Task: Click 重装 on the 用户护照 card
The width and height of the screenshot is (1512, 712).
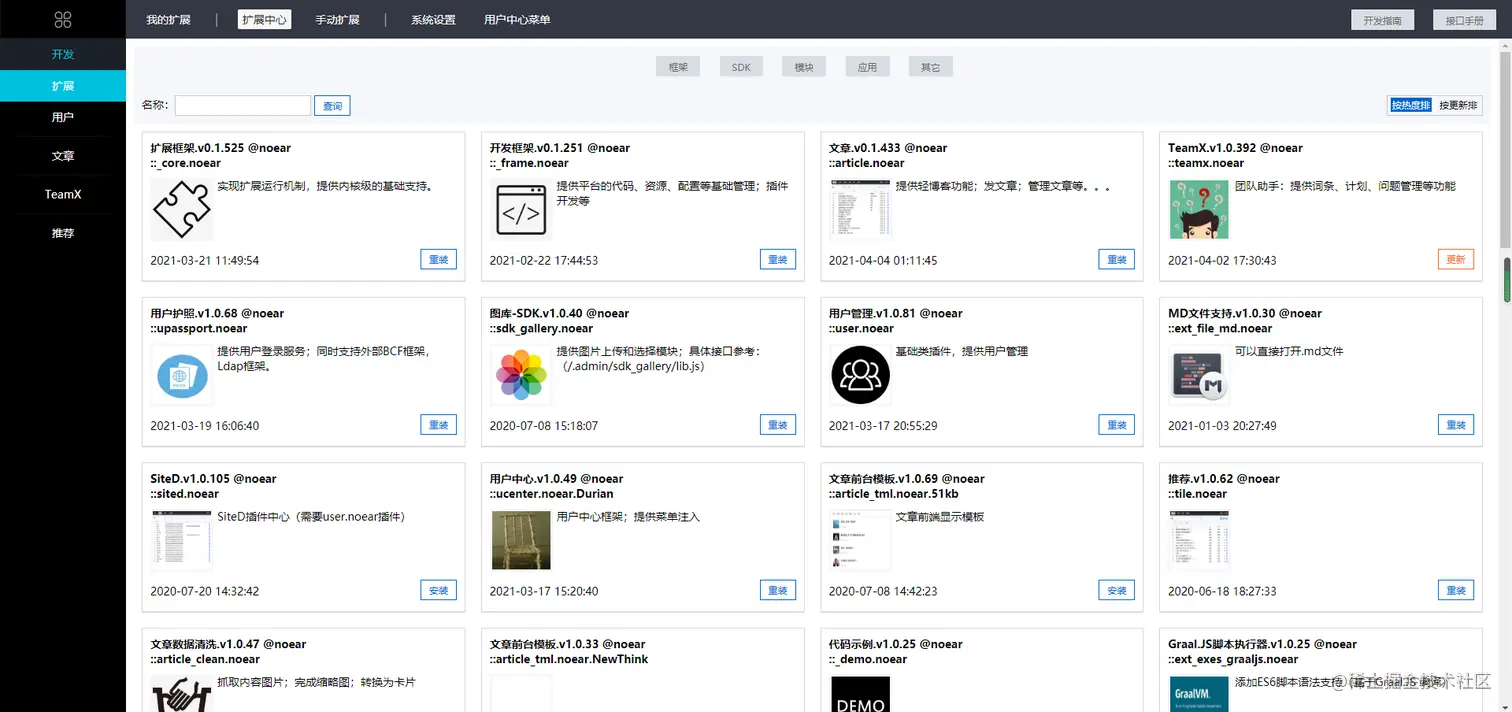Action: [x=438, y=425]
